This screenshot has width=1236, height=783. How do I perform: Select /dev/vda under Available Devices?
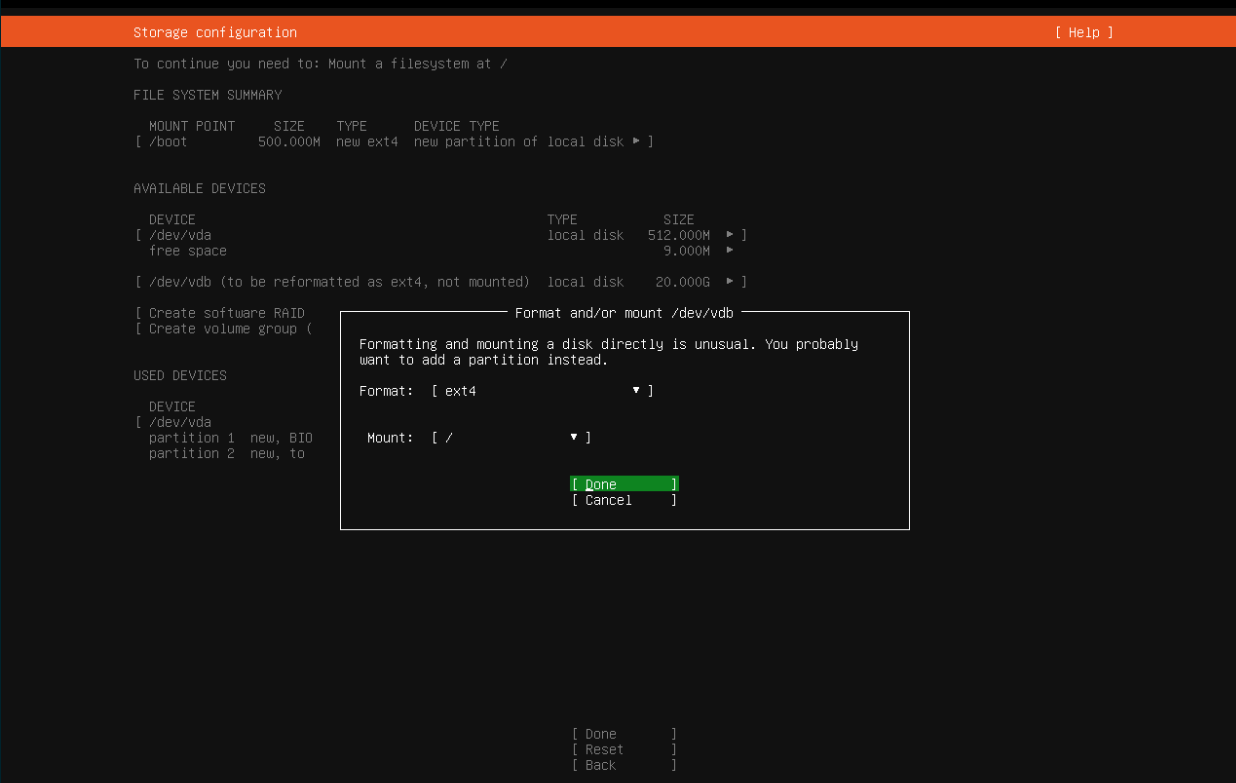pos(180,235)
